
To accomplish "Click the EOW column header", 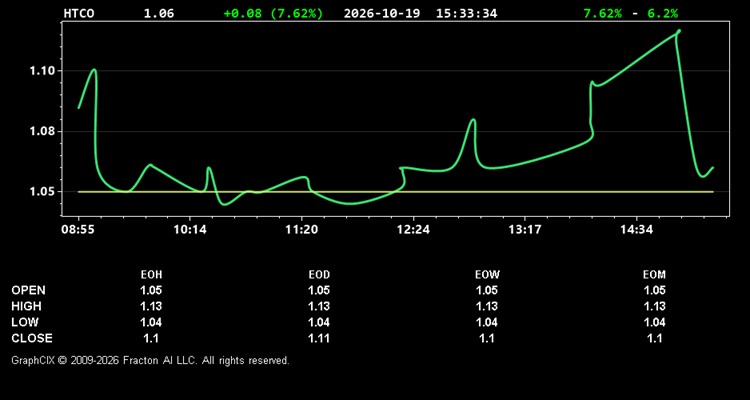I will 487,275.
